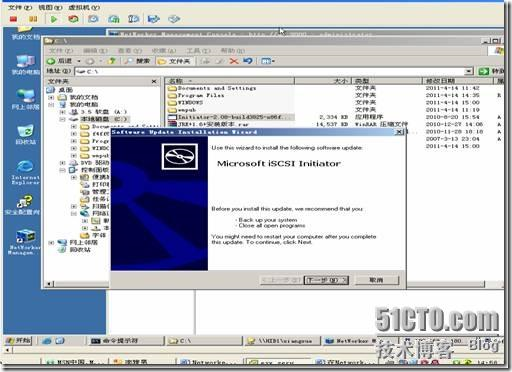The image size is (512, 372).
Task: Open the Explorer 工具 menu
Action: [198, 51]
